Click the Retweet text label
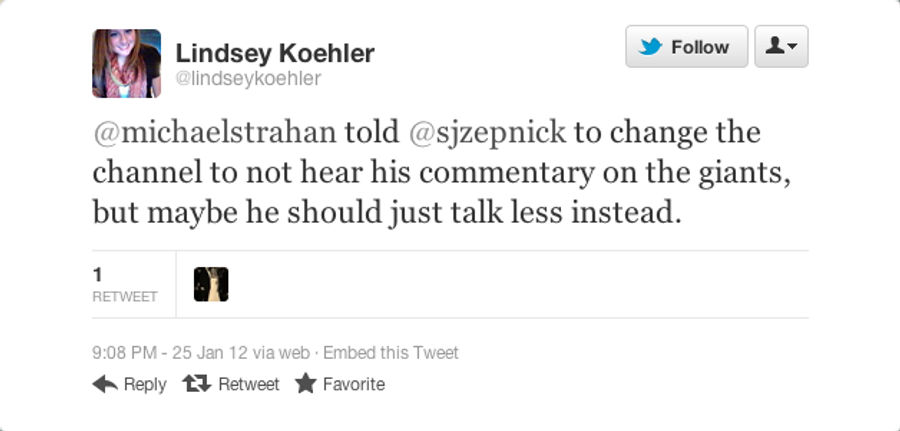Image resolution: width=900 pixels, height=431 pixels. point(249,384)
